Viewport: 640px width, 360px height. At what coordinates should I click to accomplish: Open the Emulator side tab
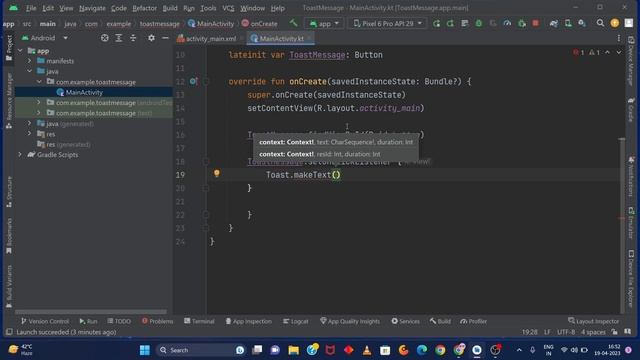pyautogui.click(x=631, y=222)
